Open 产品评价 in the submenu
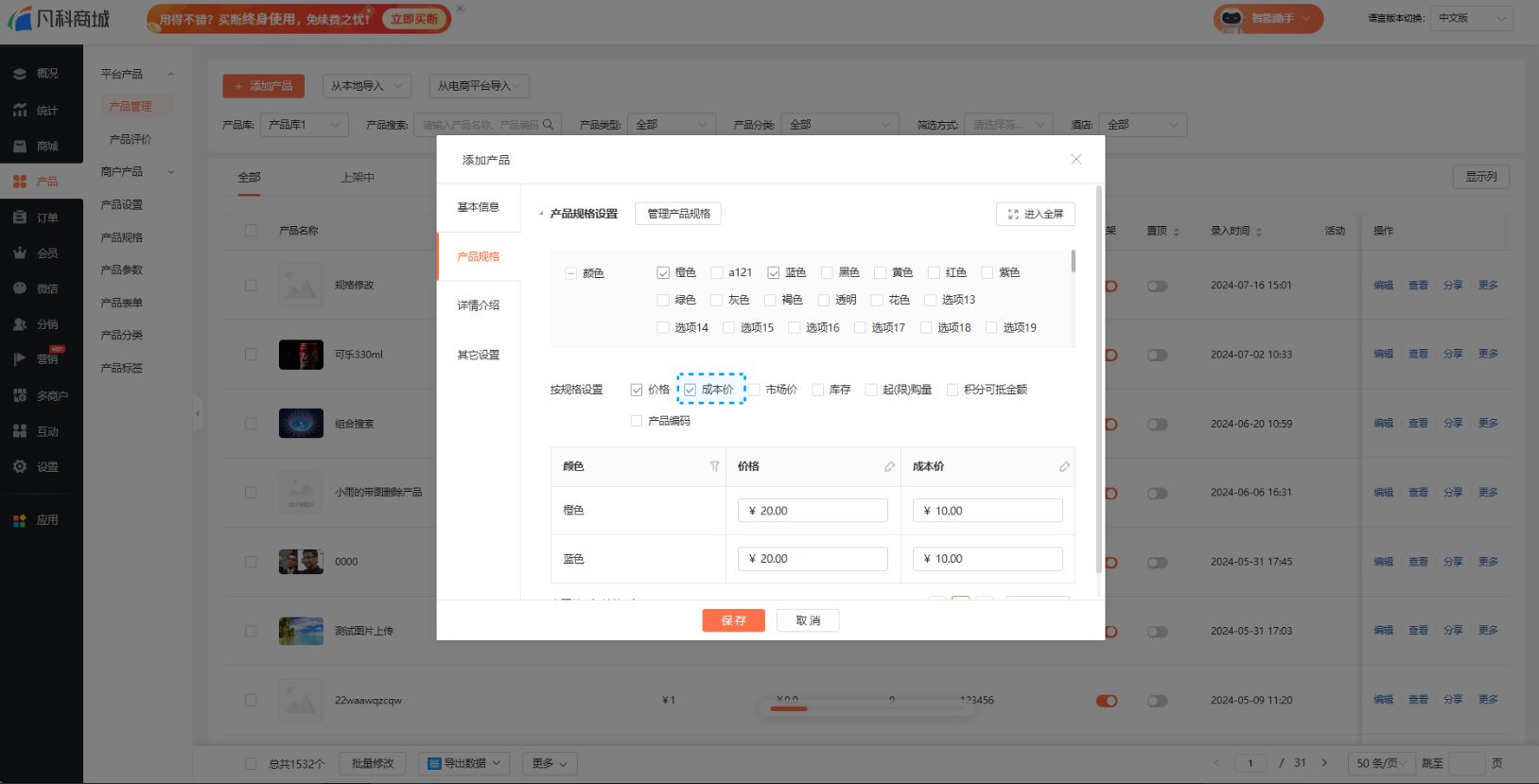The height and width of the screenshot is (784, 1539). [131, 139]
